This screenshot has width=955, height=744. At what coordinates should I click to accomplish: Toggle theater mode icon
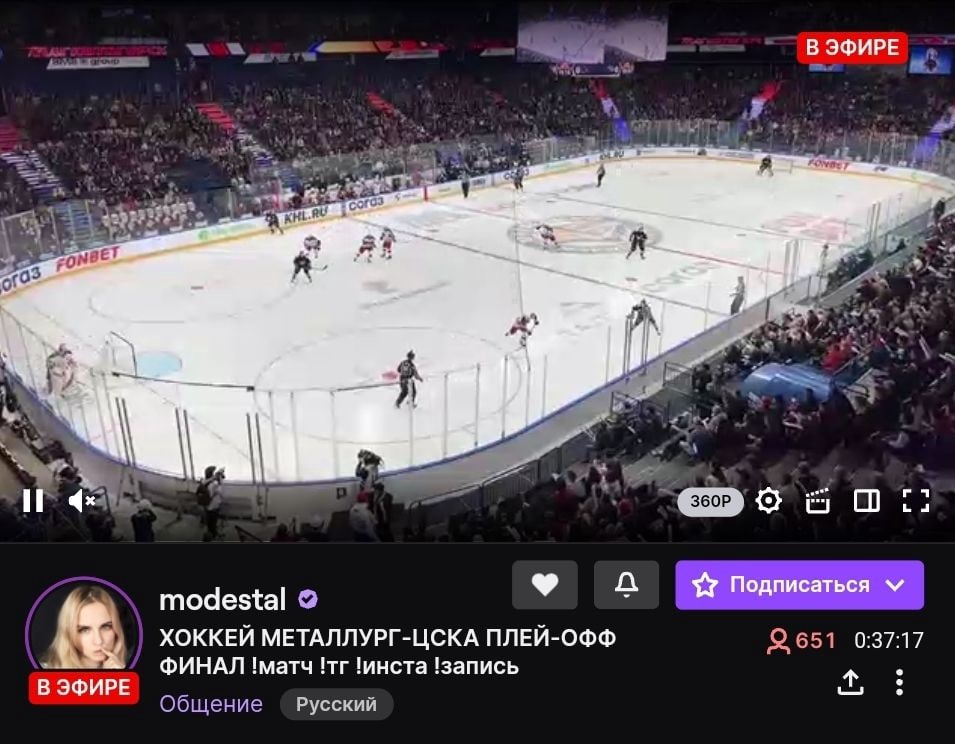click(867, 501)
